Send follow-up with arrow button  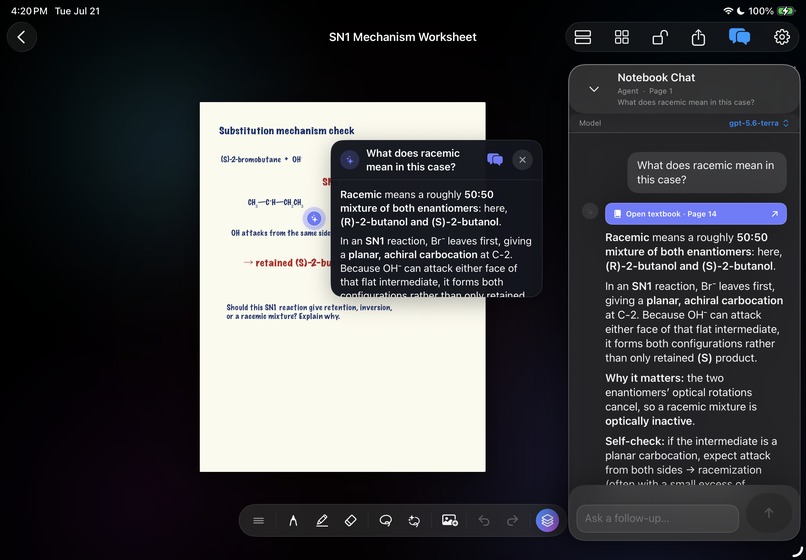coord(768,513)
